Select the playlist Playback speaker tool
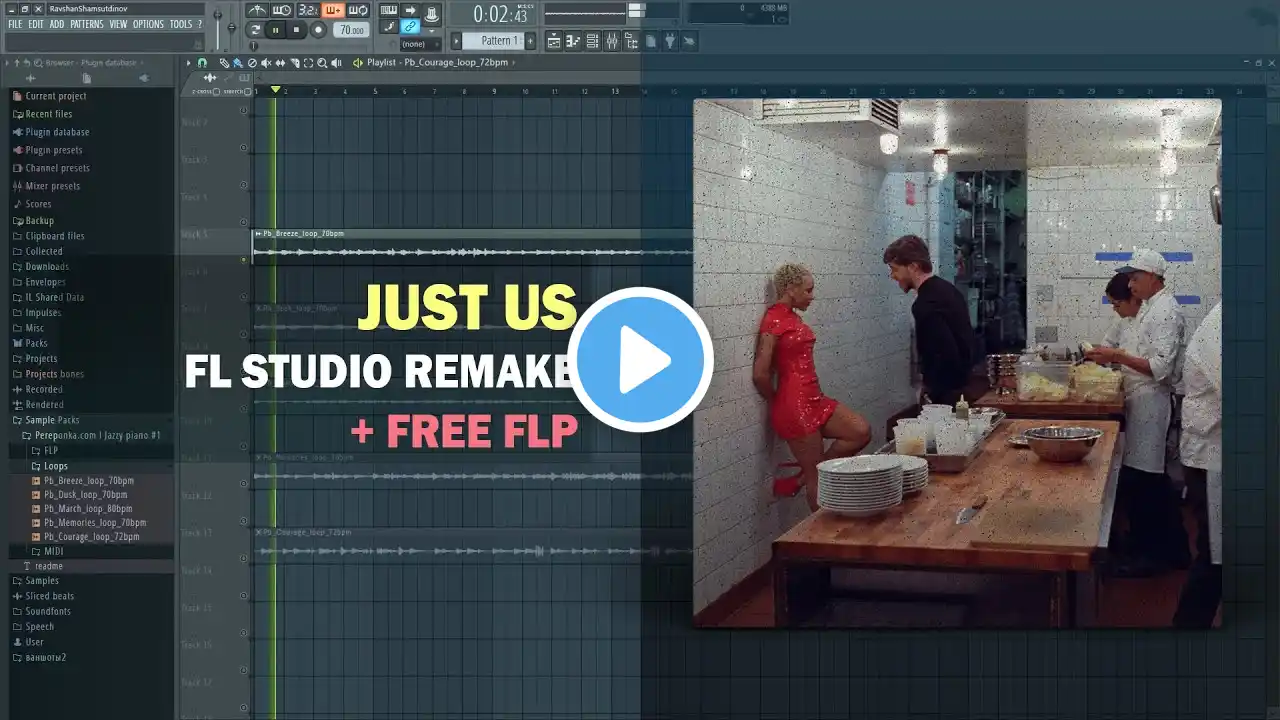 click(336, 63)
